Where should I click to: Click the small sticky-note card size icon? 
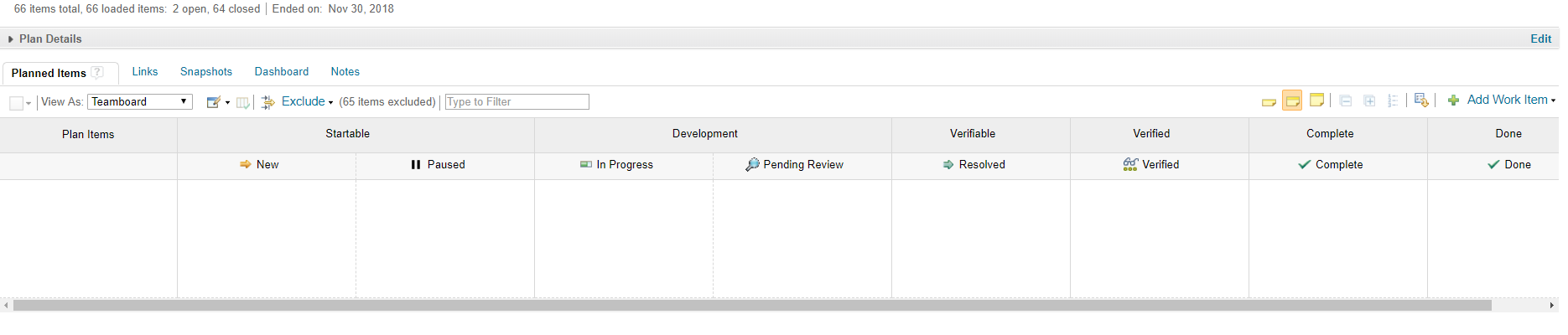1269,101
